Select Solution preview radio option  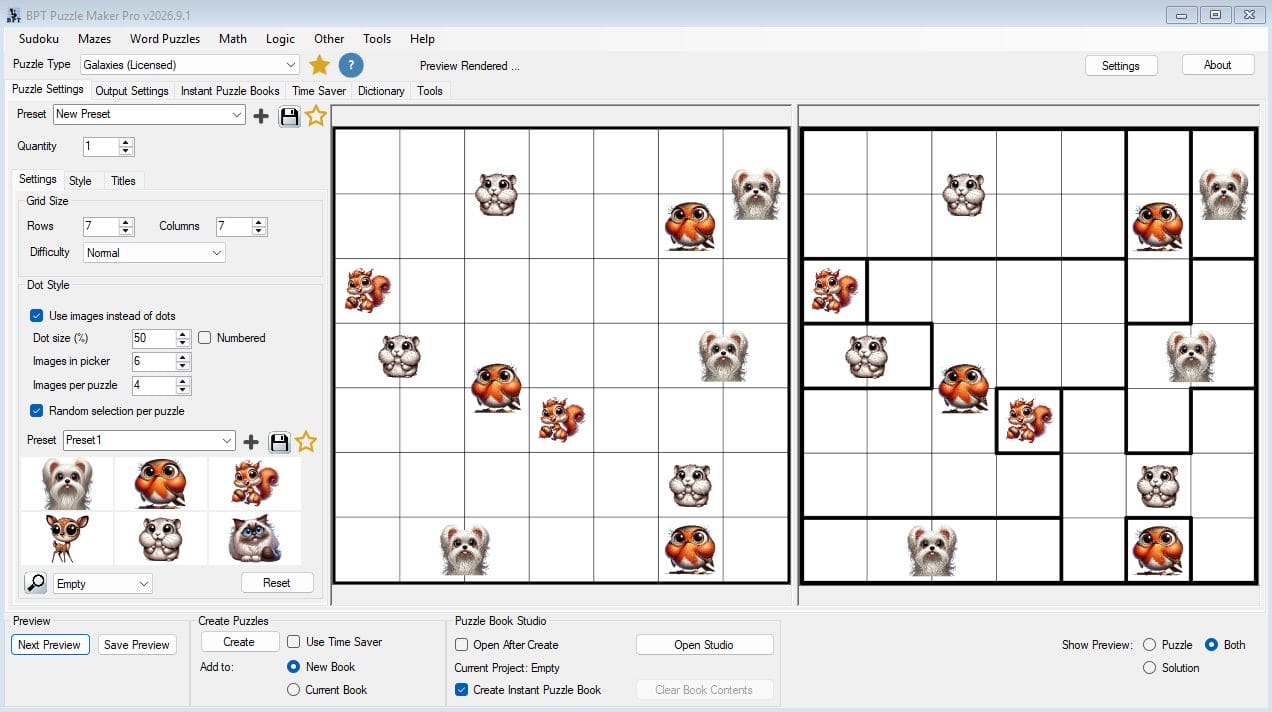click(x=1149, y=668)
